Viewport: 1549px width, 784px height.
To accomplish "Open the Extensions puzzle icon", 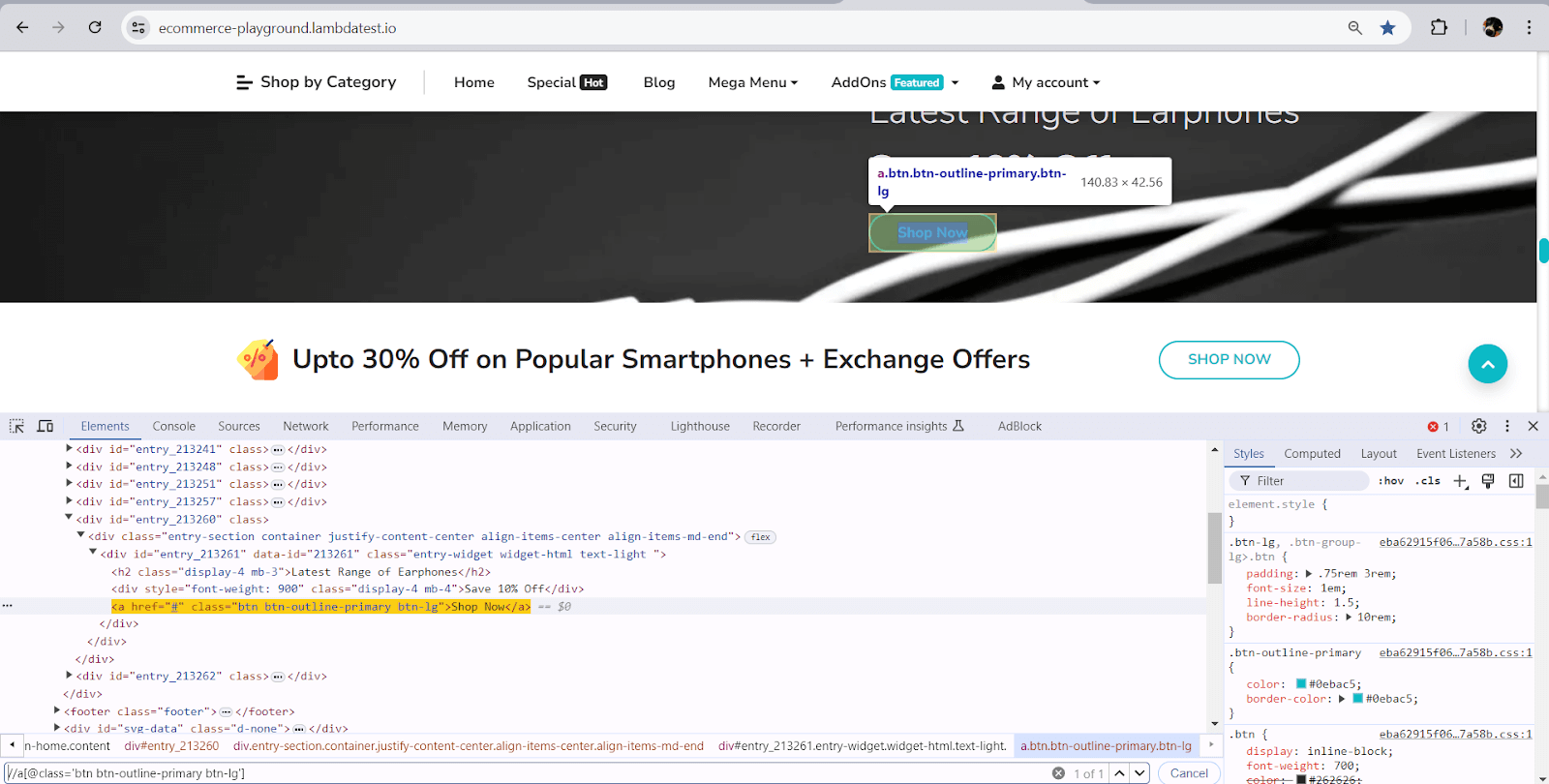I will pyautogui.click(x=1440, y=27).
